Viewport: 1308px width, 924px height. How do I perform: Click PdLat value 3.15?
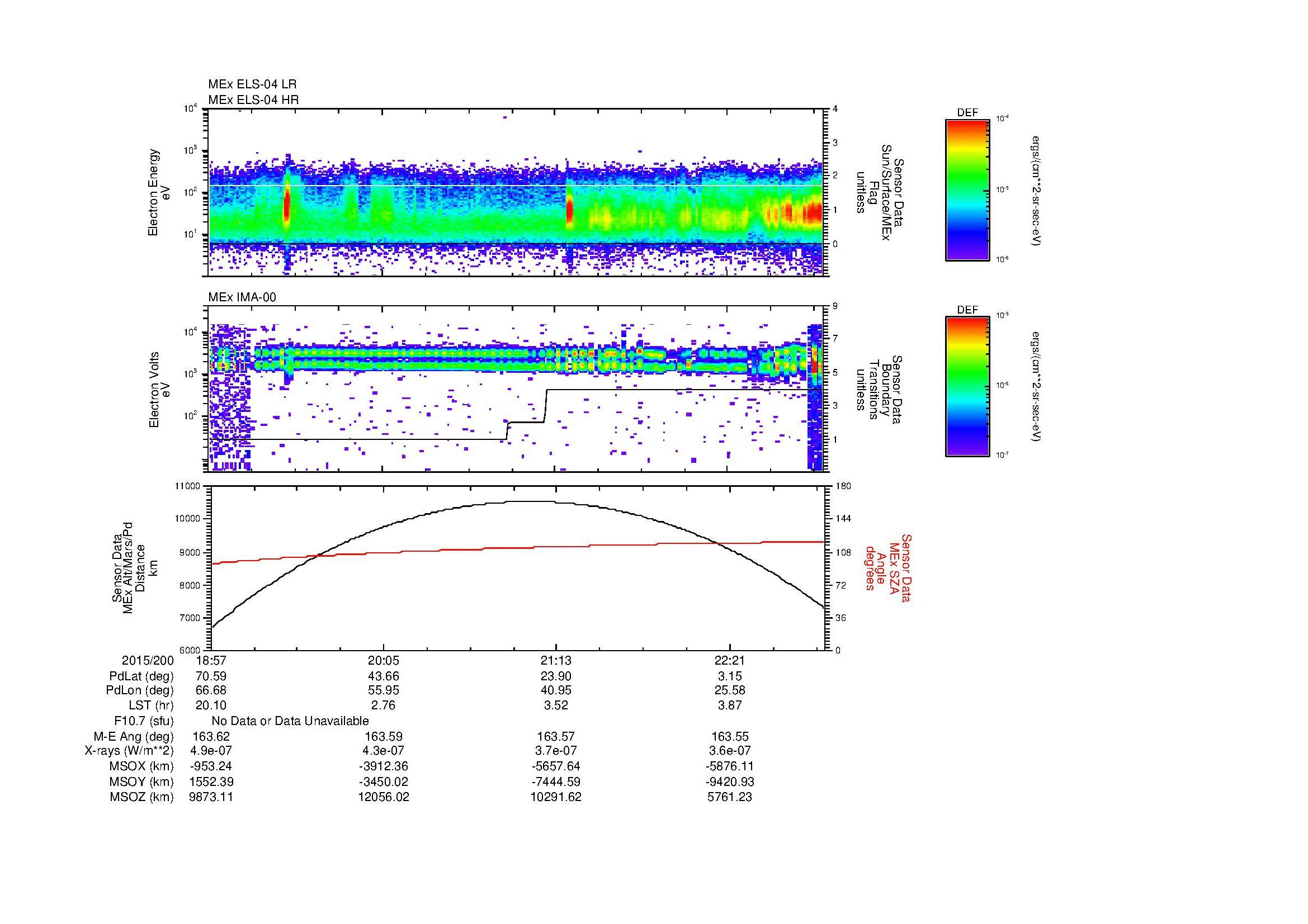(x=730, y=676)
